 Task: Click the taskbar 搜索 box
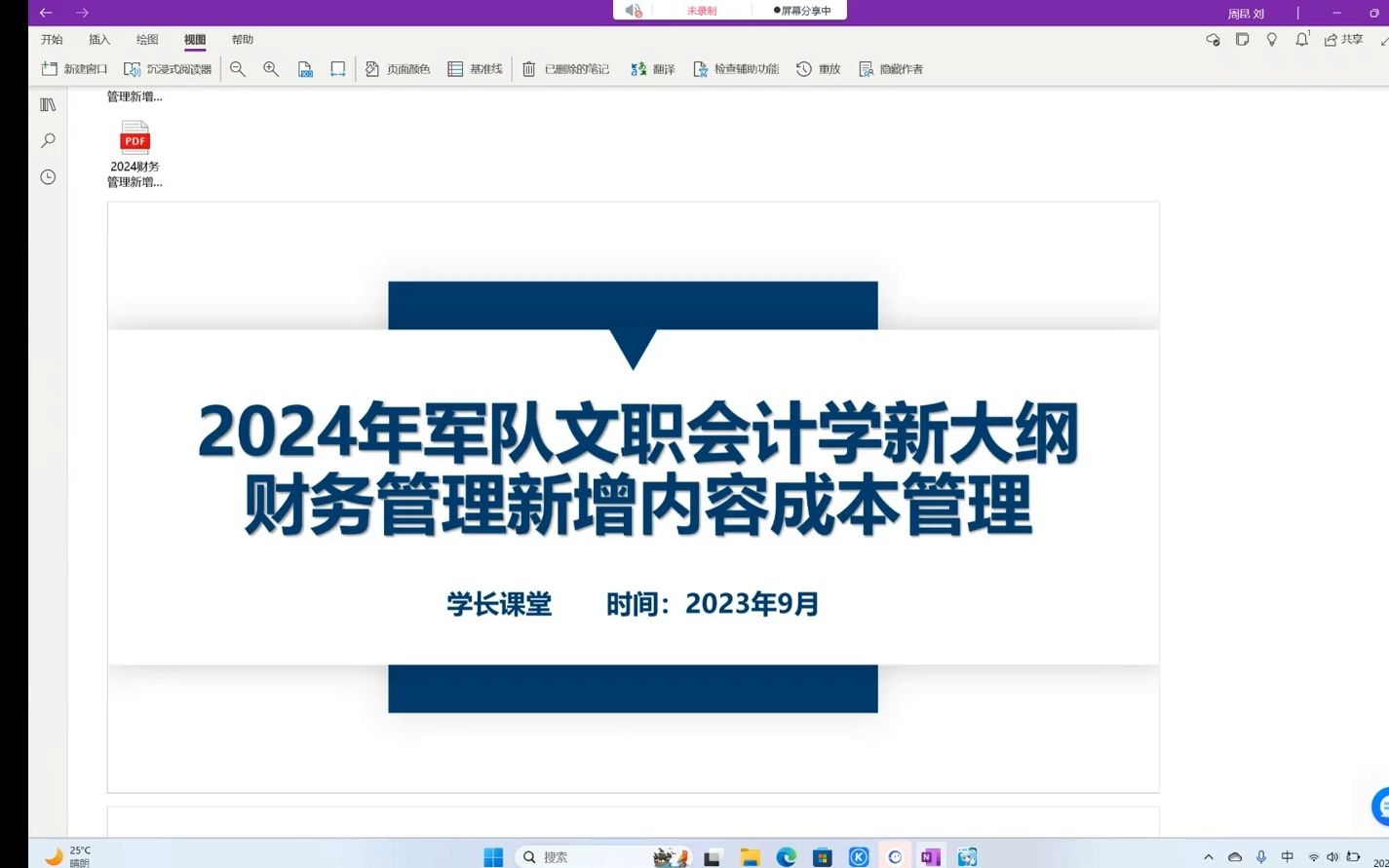point(603,857)
